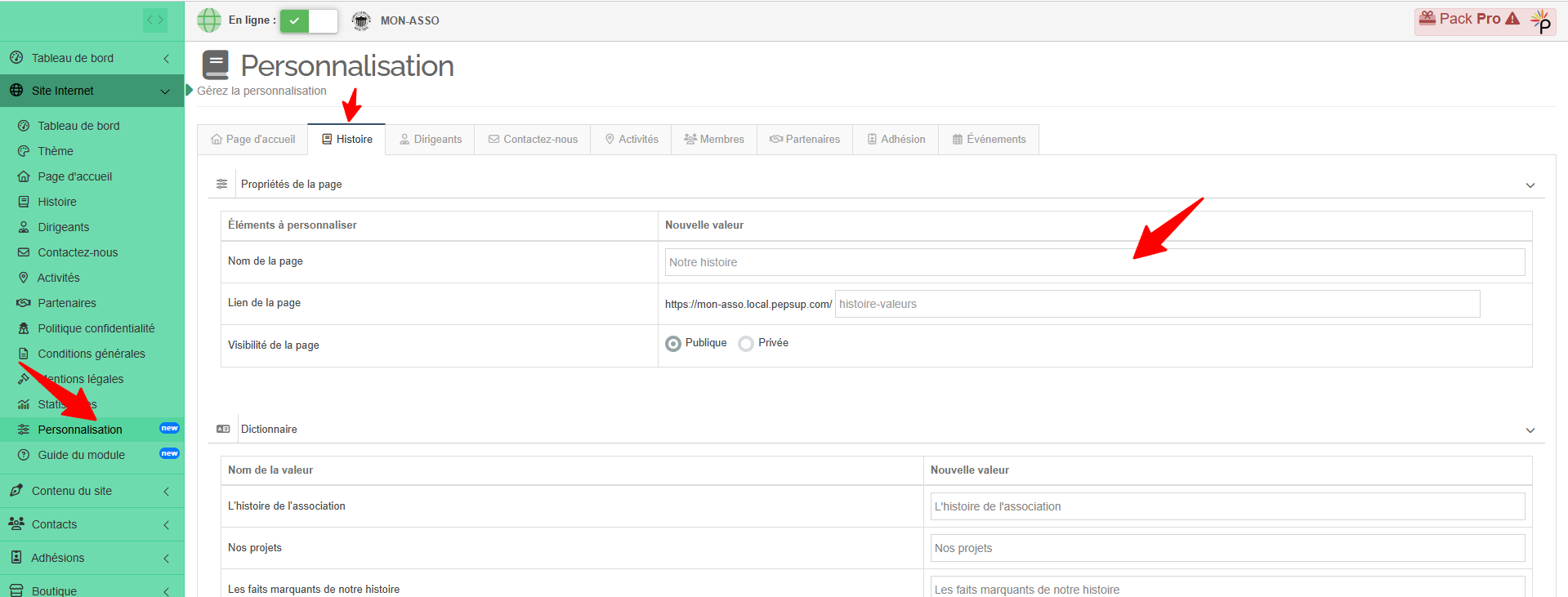
Task: Click the Nom de la page input field
Action: coord(1094,262)
